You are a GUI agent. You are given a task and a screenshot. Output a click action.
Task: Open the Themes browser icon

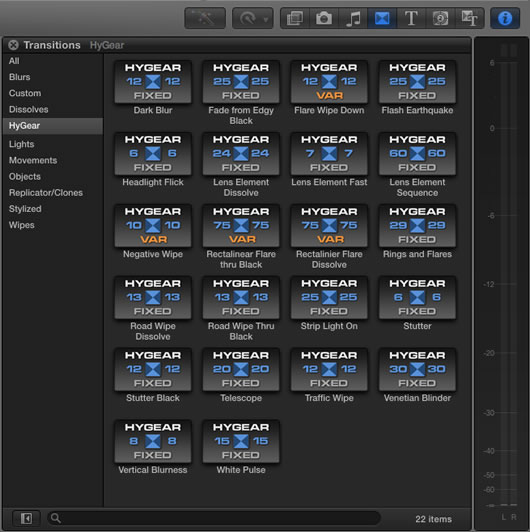(x=470, y=18)
